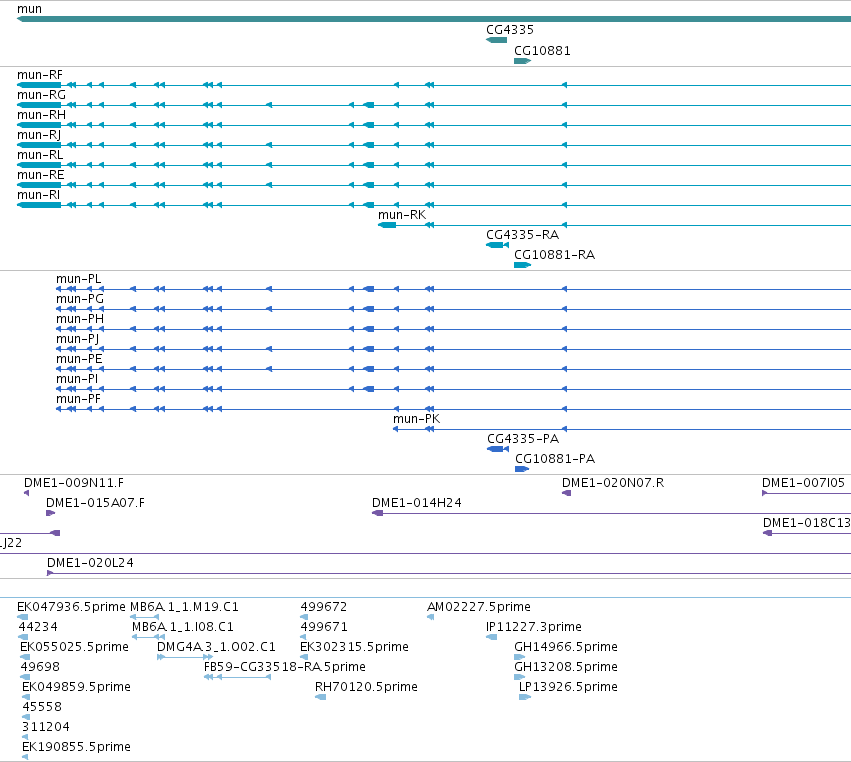The image size is (851, 762).
Task: Click the DME1-020L24 clone label
Action: click(x=90, y=563)
